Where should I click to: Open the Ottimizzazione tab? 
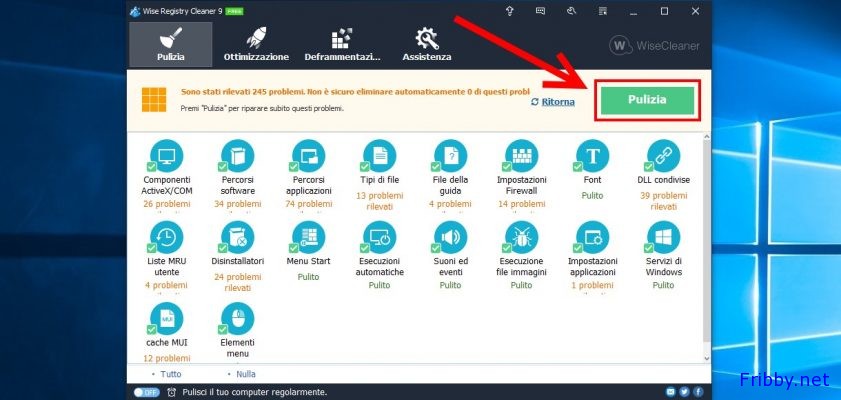pos(256,44)
